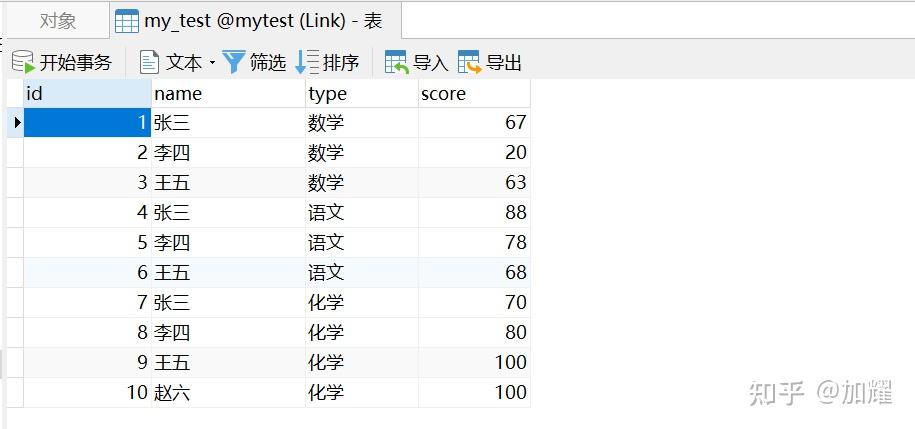The image size is (915, 429).
Task: Click the Export (导出) icon
Action: click(x=469, y=63)
